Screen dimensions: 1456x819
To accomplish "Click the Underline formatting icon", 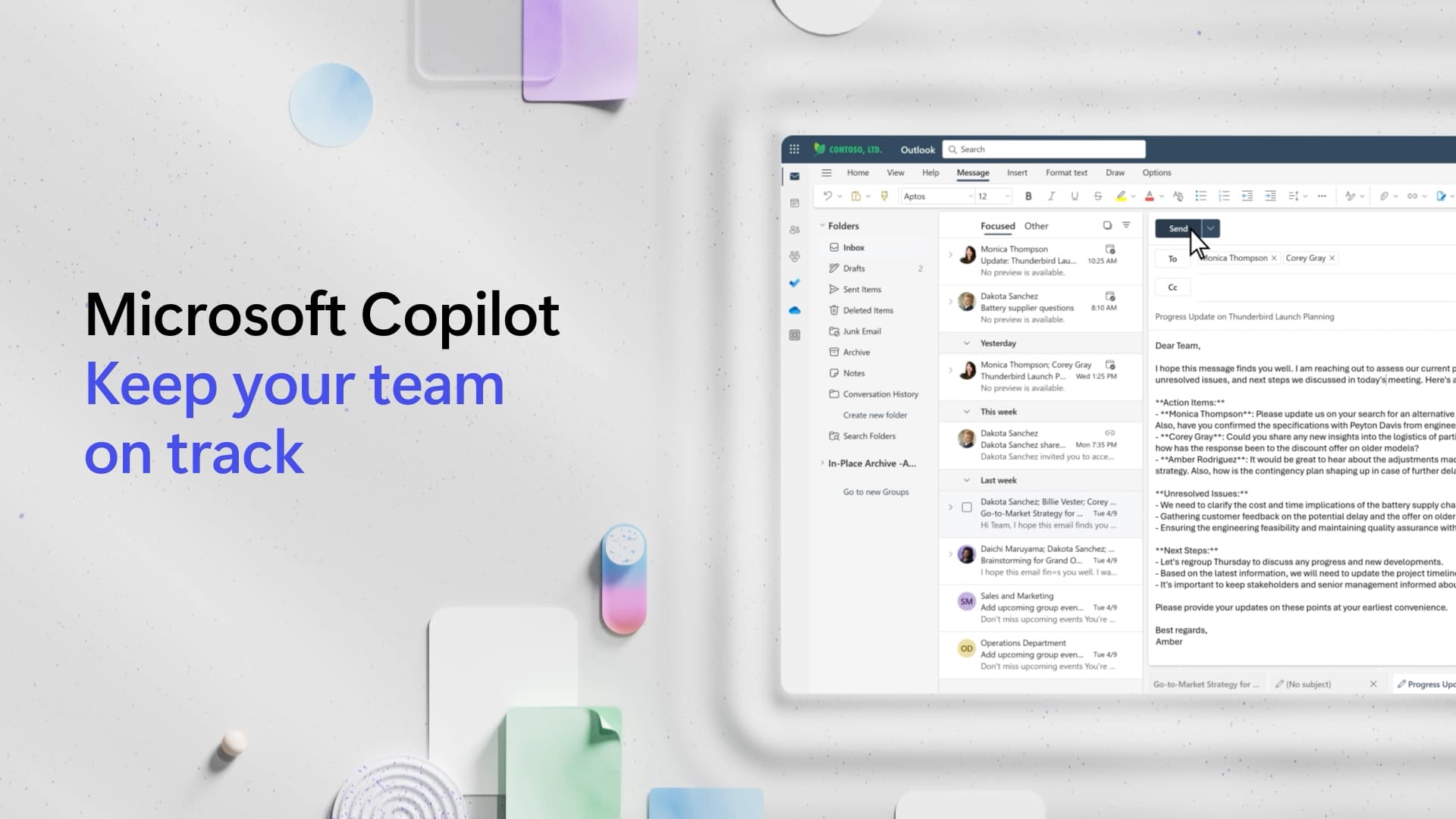I will click(1075, 196).
